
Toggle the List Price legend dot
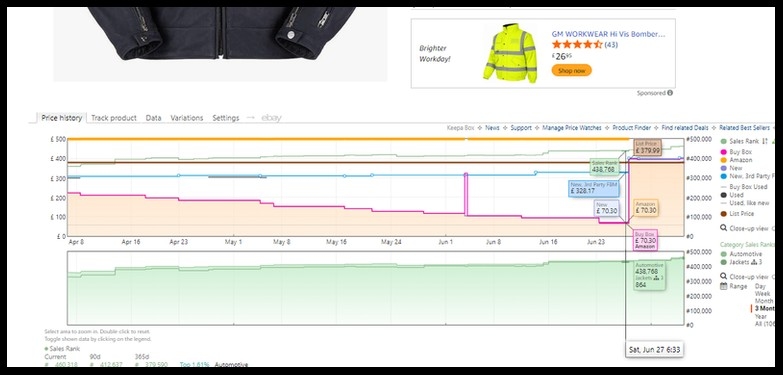pos(724,214)
